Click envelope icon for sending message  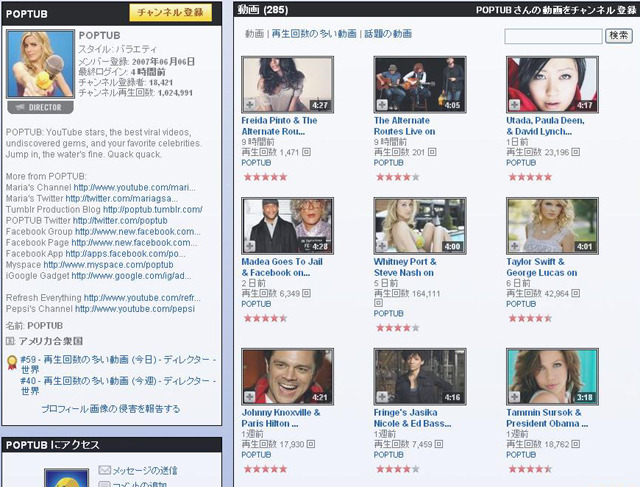pyautogui.click(x=104, y=470)
